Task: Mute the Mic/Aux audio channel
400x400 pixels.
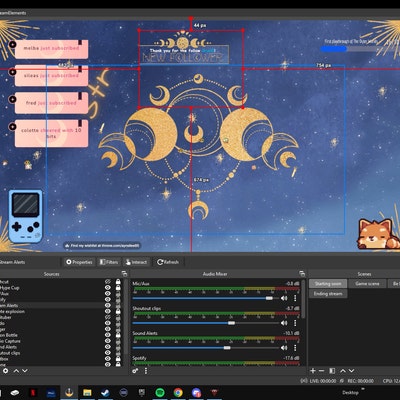Action: point(284,298)
